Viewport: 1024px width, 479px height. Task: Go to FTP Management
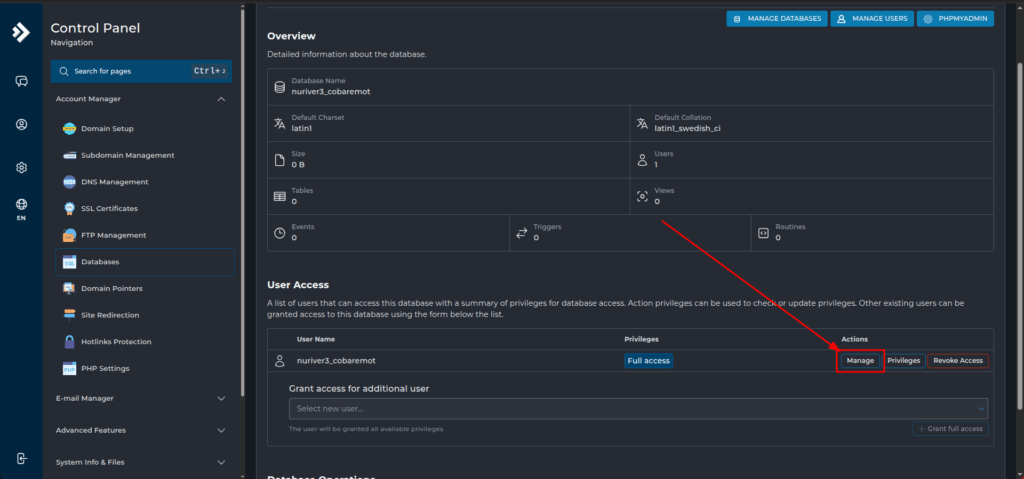113,235
